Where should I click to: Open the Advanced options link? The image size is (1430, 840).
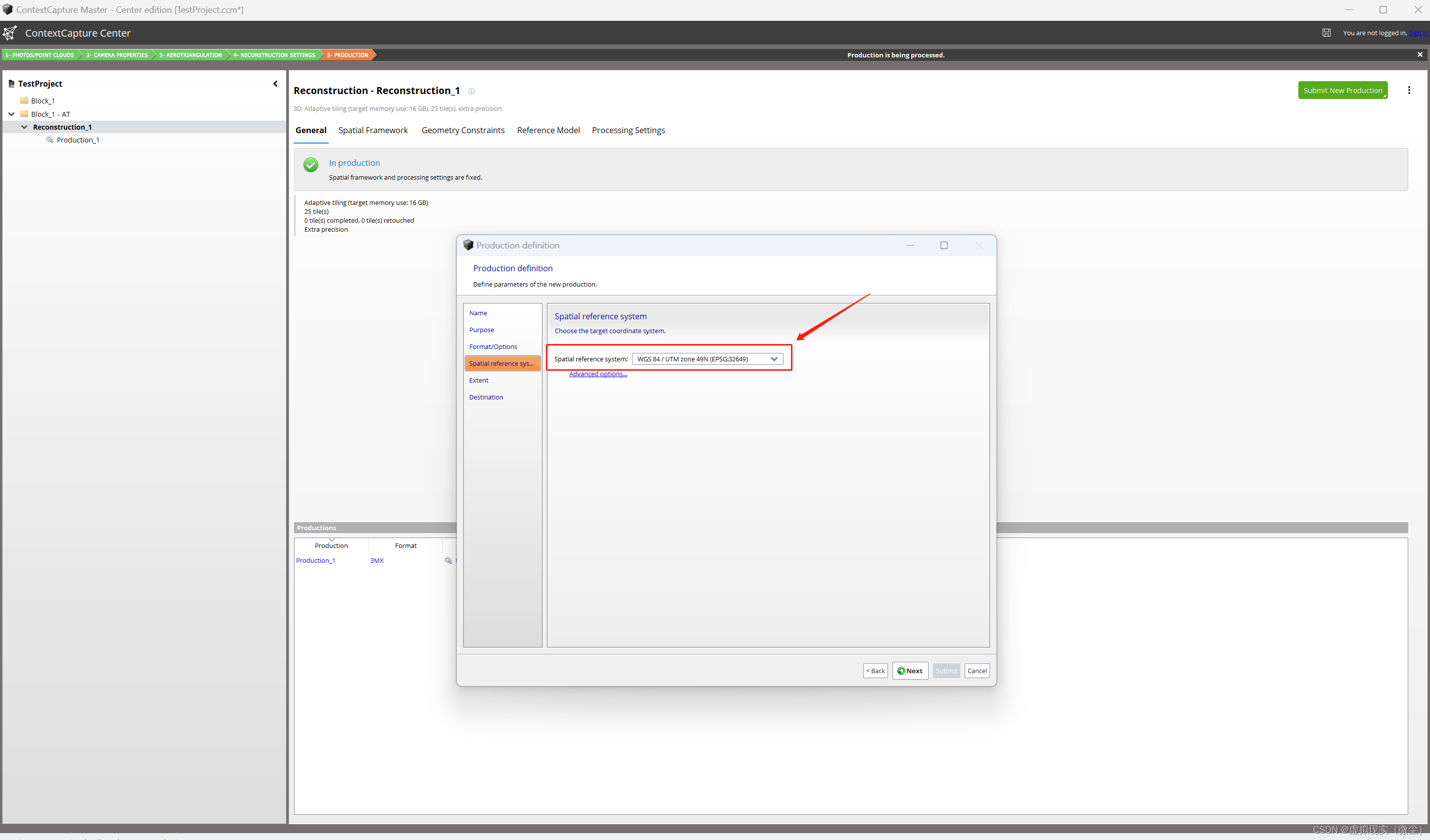click(597, 374)
